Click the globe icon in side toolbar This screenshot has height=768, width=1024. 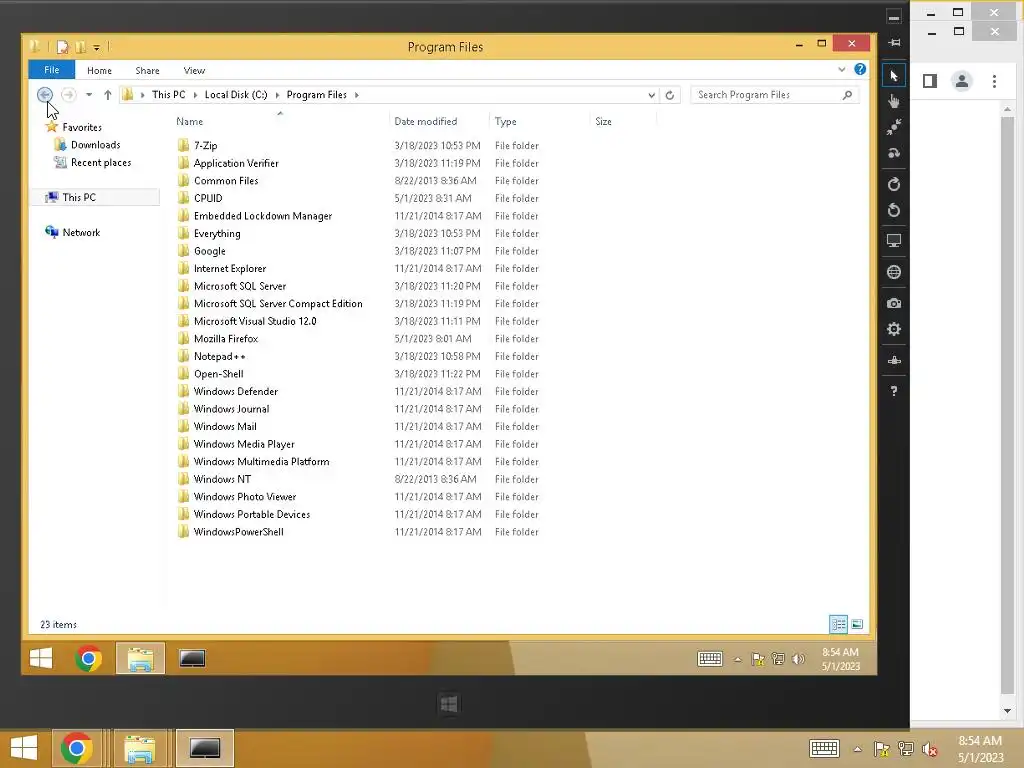[x=894, y=272]
